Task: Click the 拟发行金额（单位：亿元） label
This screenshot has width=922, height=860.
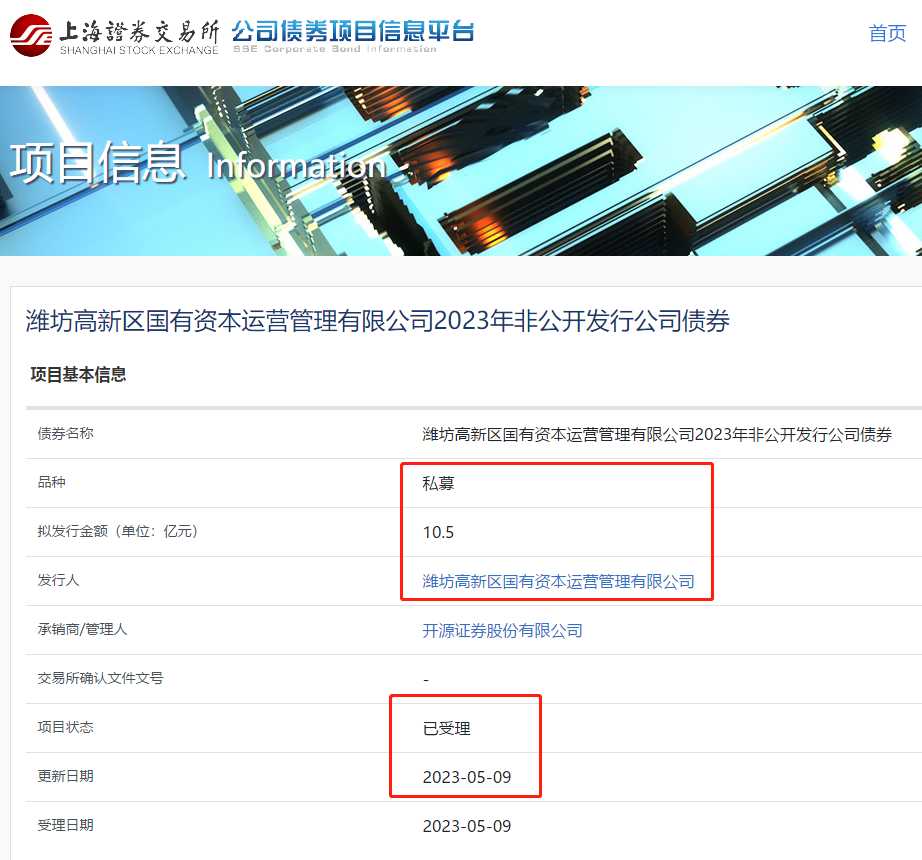Action: [x=118, y=531]
